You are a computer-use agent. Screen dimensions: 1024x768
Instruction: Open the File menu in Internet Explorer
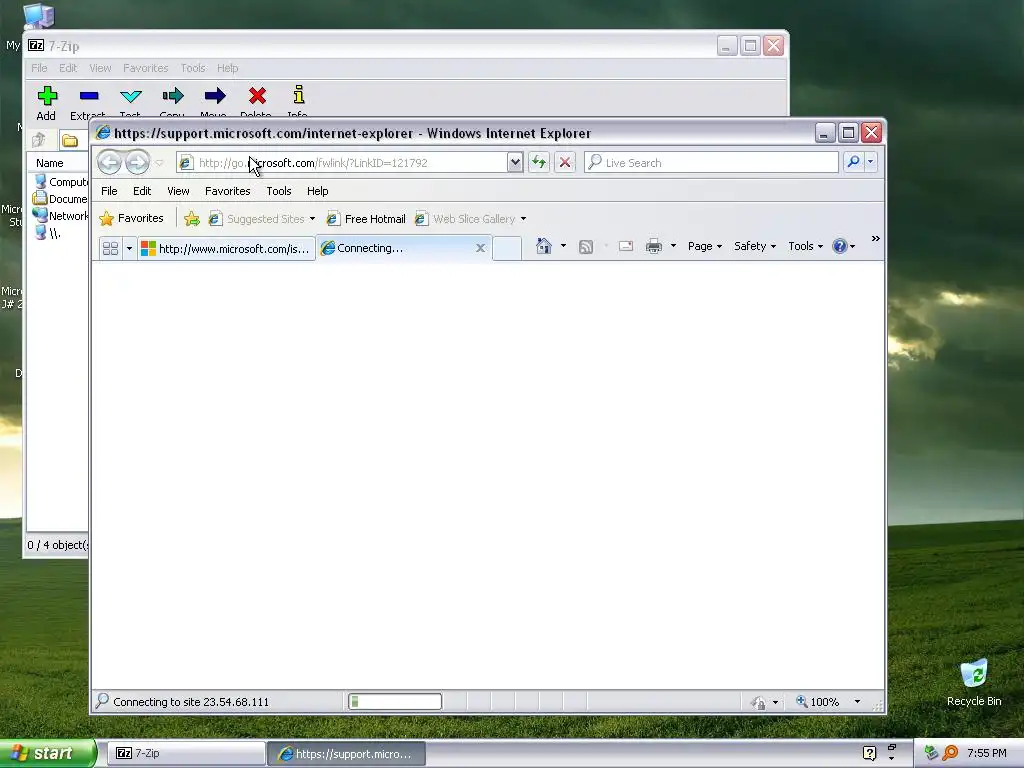tap(109, 191)
